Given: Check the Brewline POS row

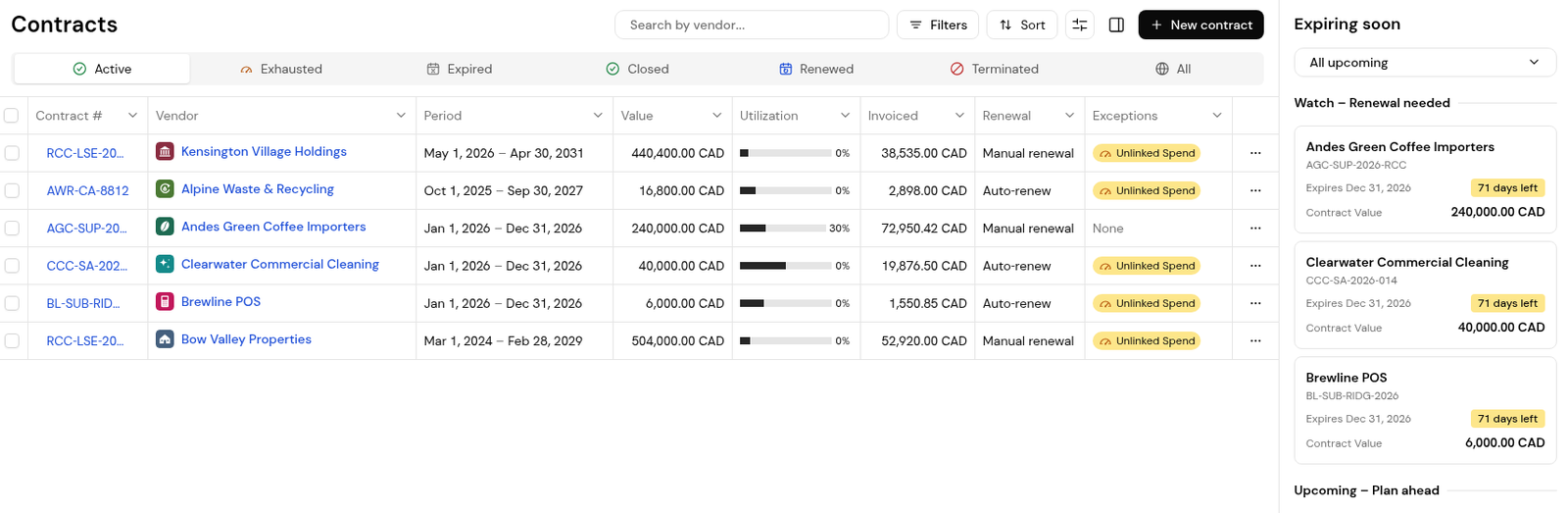Looking at the screenshot, I should [12, 303].
